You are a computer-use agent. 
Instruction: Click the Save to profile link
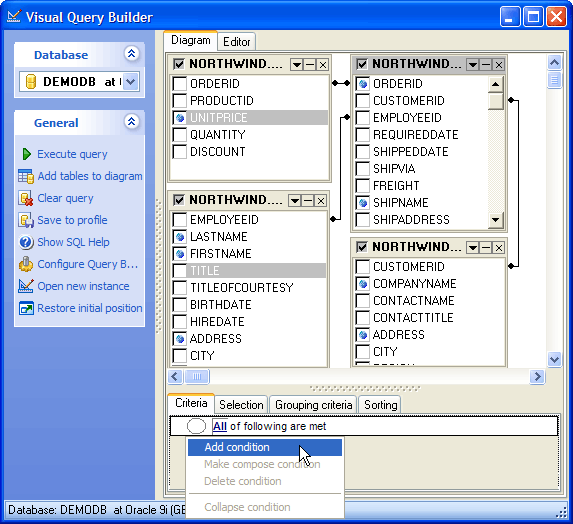pyautogui.click(x=72, y=220)
